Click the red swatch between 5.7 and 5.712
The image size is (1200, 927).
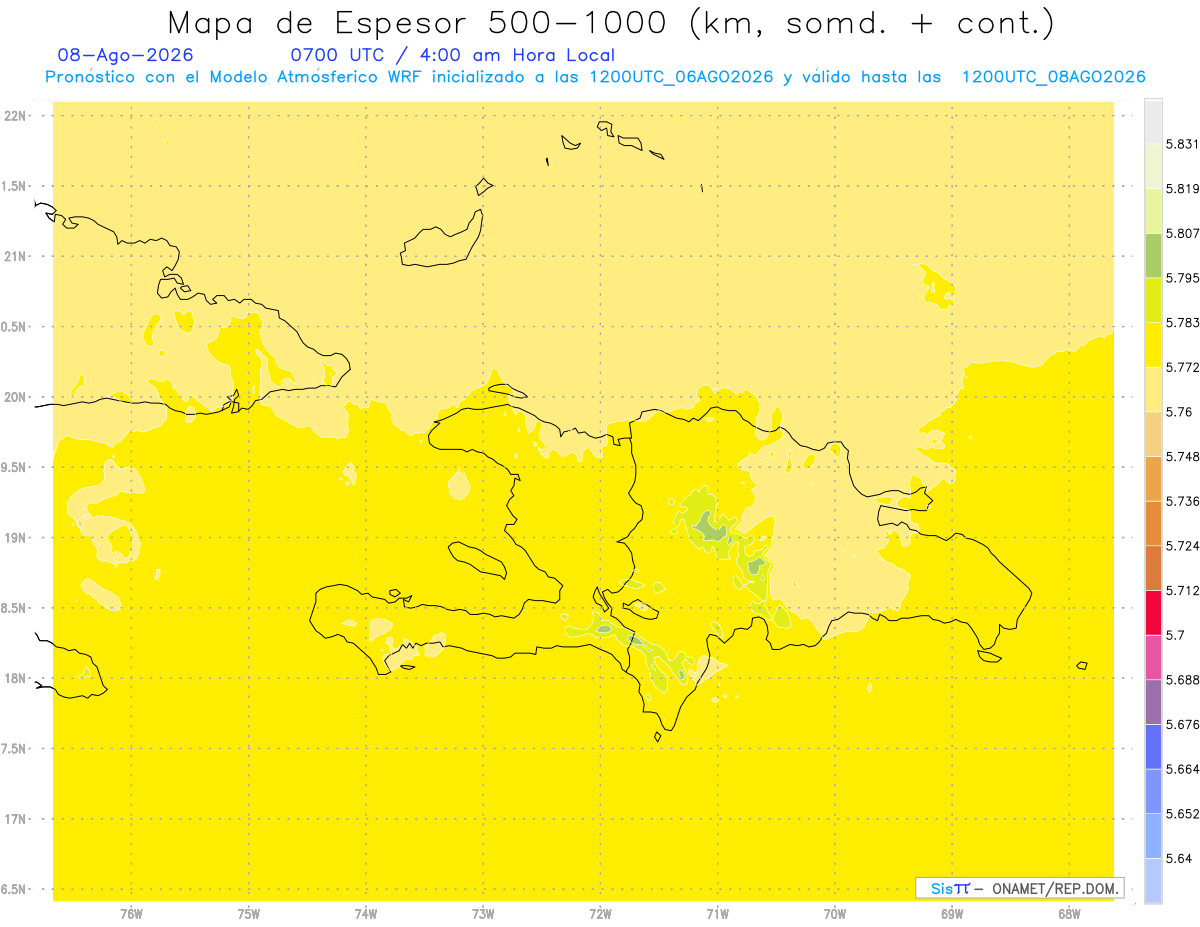point(1153,613)
